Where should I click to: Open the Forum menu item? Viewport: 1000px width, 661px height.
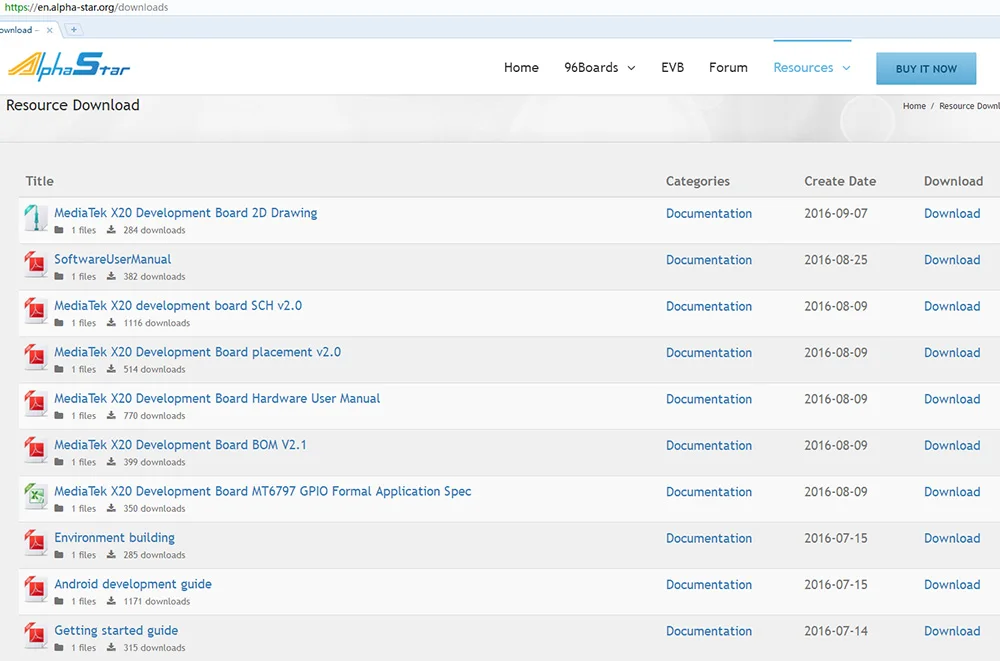(728, 68)
